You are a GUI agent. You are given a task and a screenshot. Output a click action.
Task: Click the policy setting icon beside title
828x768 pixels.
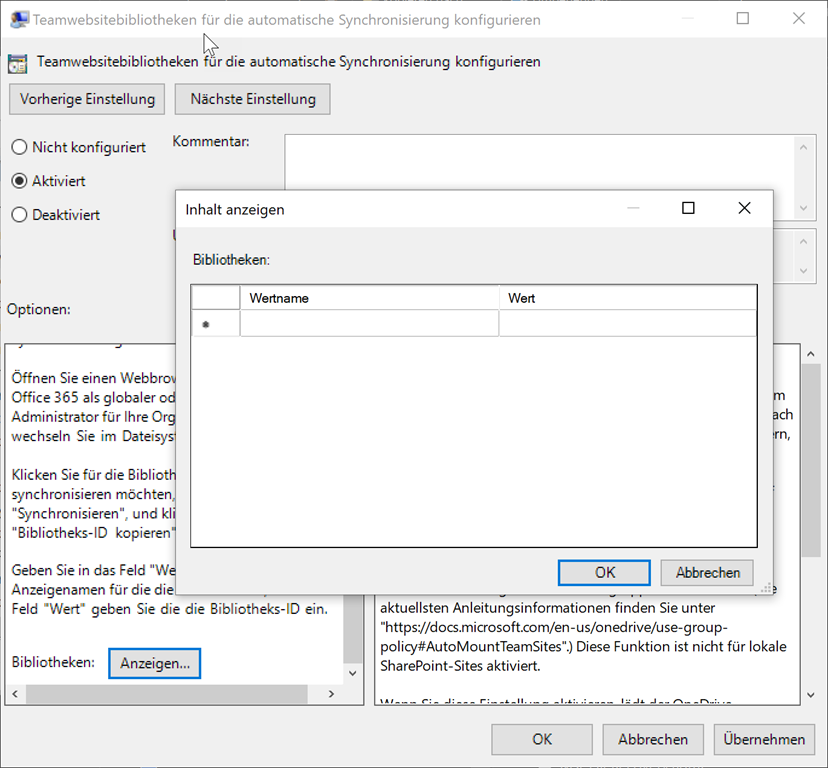(x=17, y=63)
